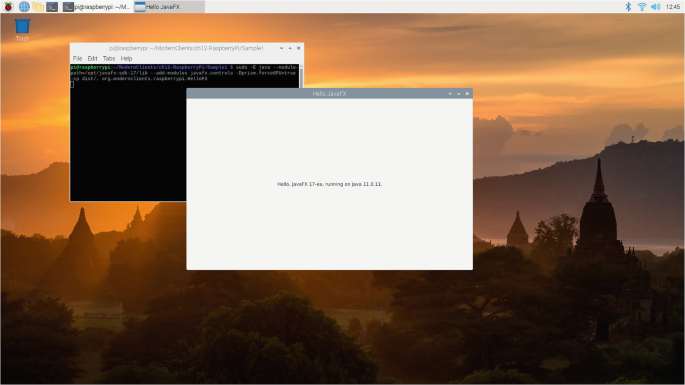685x385 pixels.
Task: Minimize the terminal window
Action: click(281, 48)
